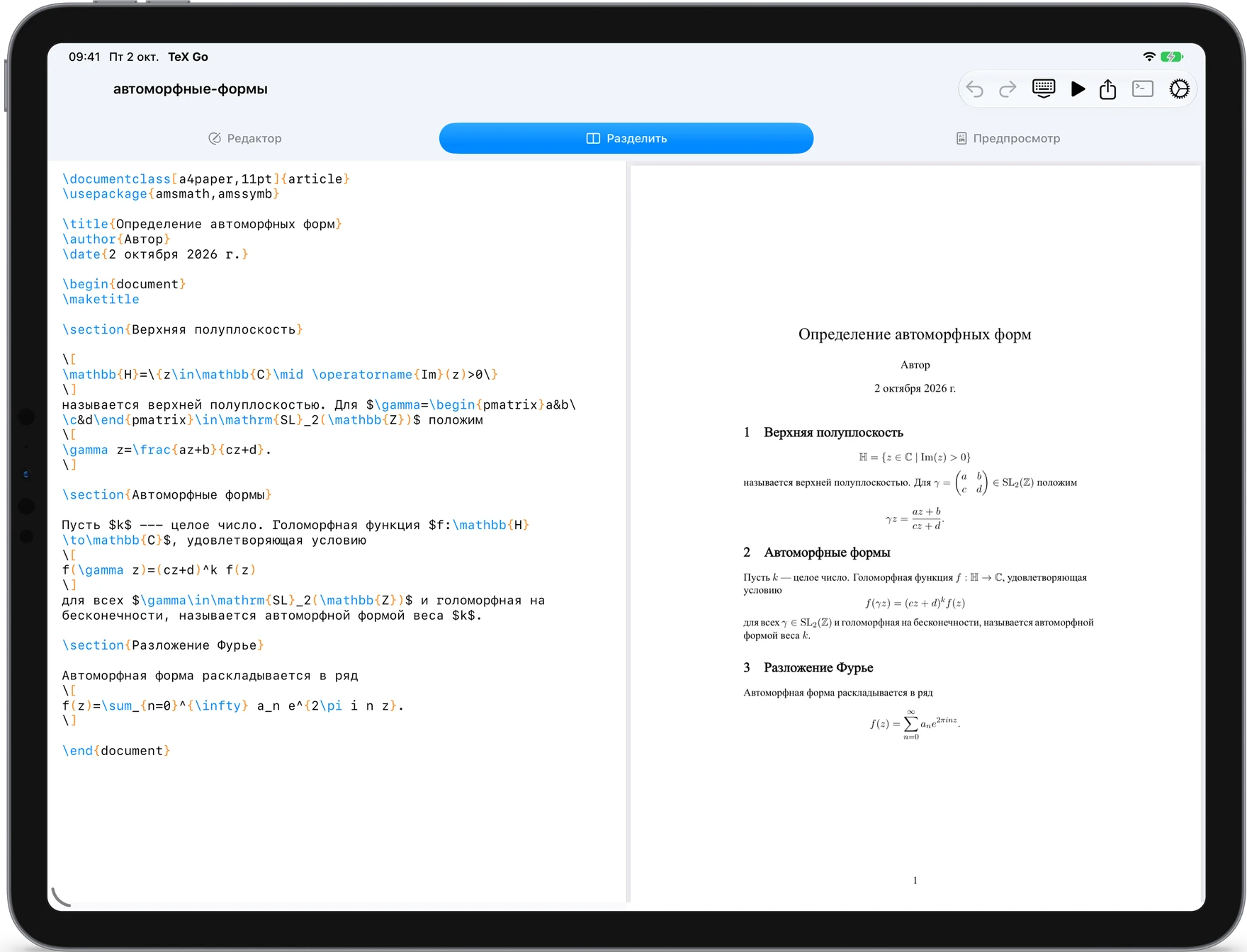Click the preview date 2 октября 2026 г.
The image size is (1247, 952).
915,388
